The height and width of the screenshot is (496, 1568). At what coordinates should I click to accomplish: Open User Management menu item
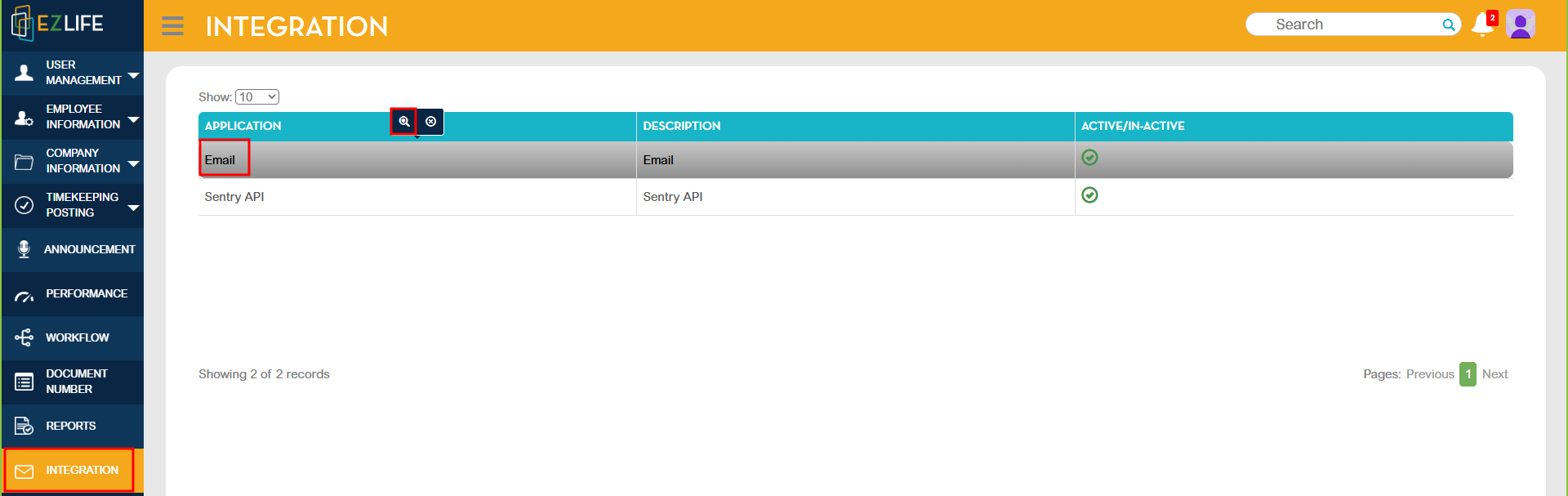pos(73,73)
